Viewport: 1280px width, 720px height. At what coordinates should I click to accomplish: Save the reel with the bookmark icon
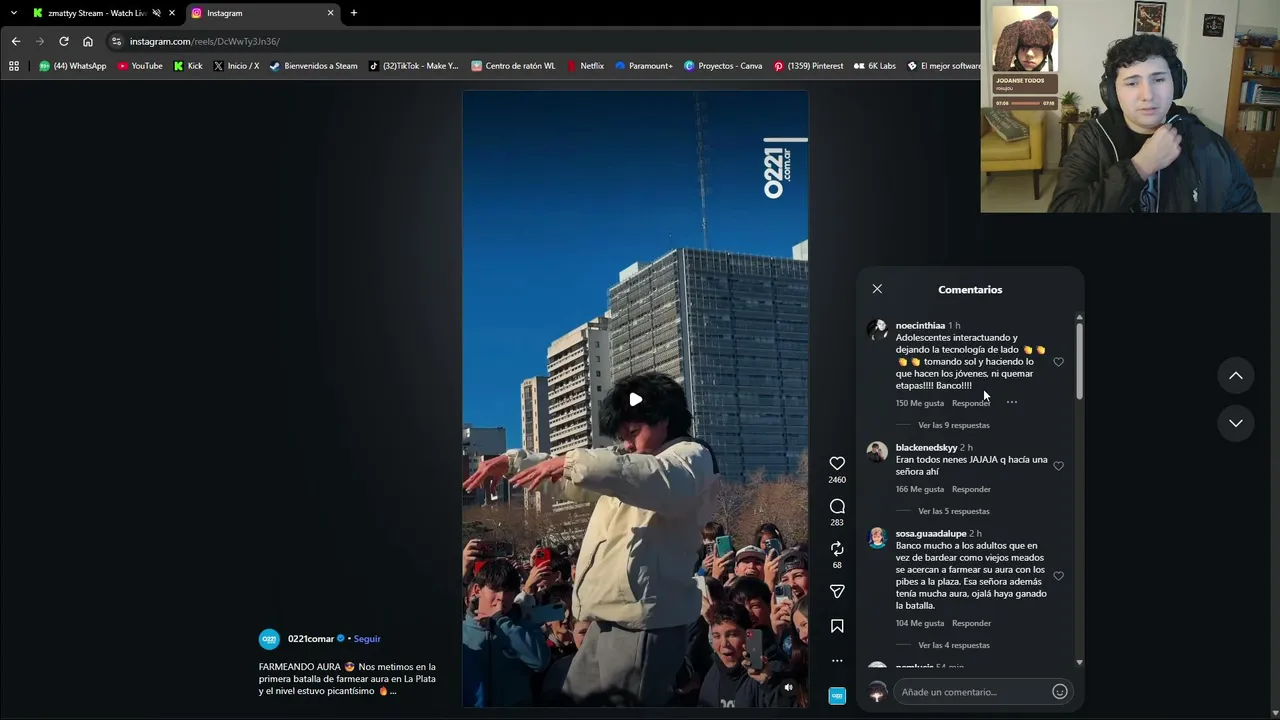(x=837, y=626)
